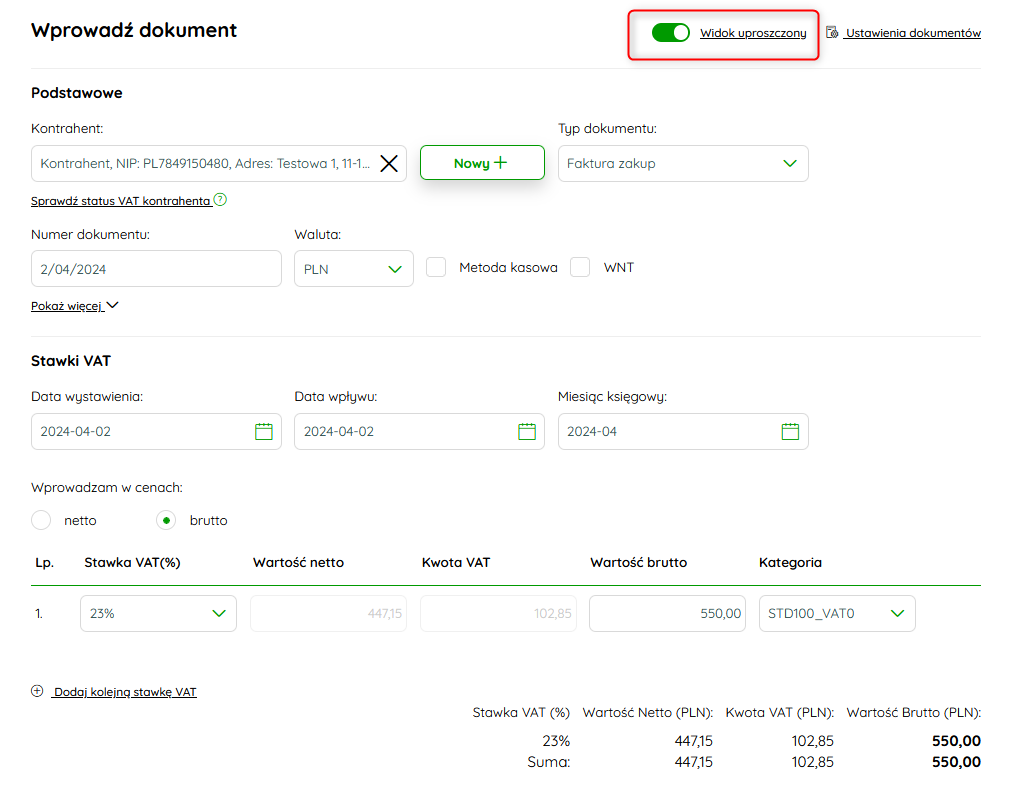The height and width of the screenshot is (791, 1028).
Task: Tick the WNT checkbox
Action: click(580, 267)
